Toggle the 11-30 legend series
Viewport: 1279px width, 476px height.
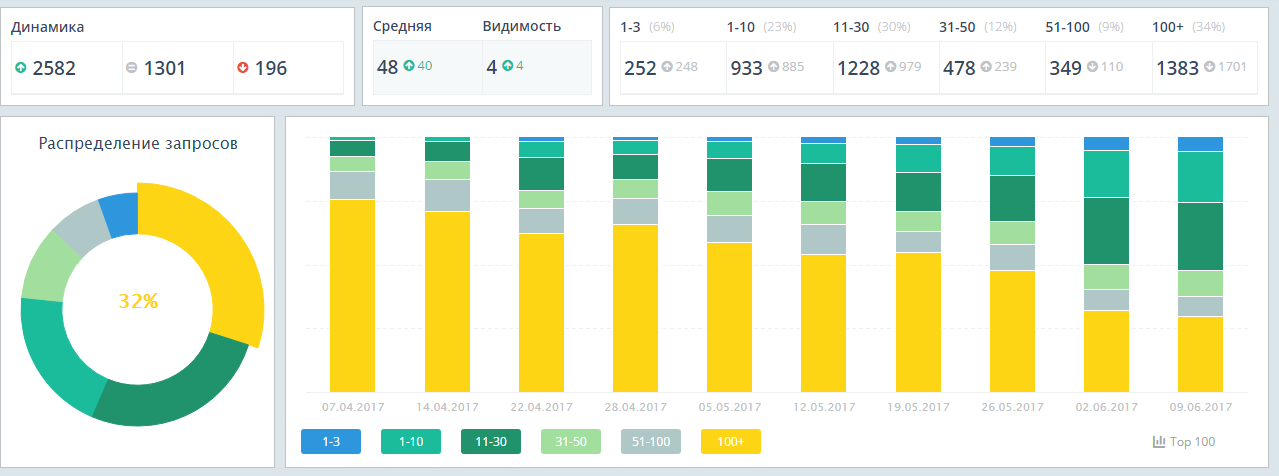490,441
